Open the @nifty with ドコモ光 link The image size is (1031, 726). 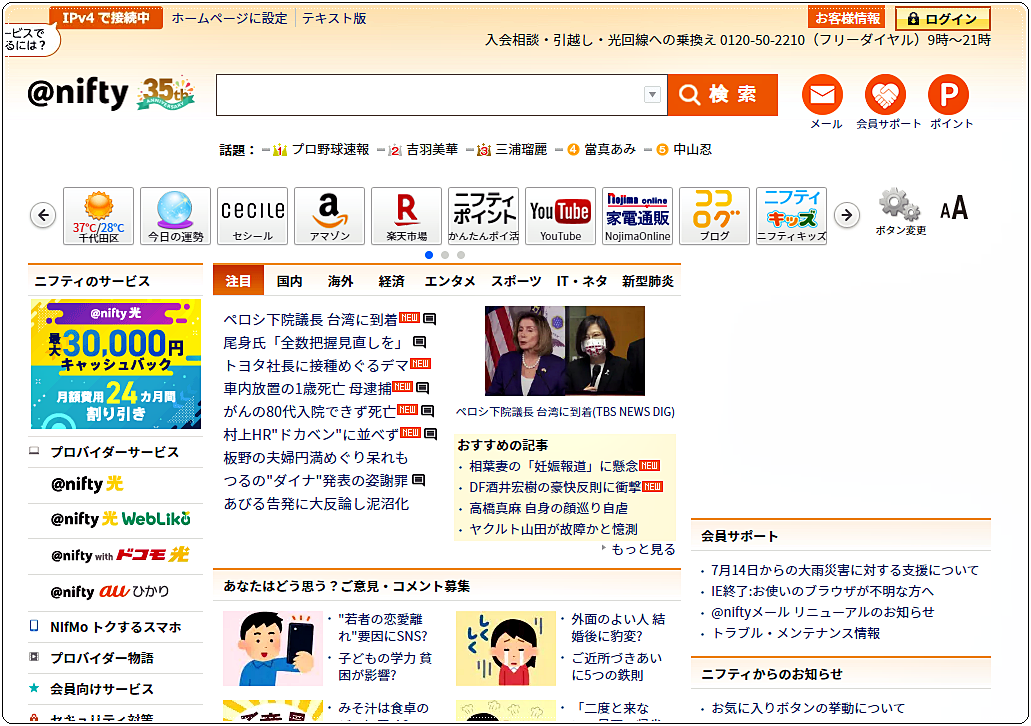(120, 555)
